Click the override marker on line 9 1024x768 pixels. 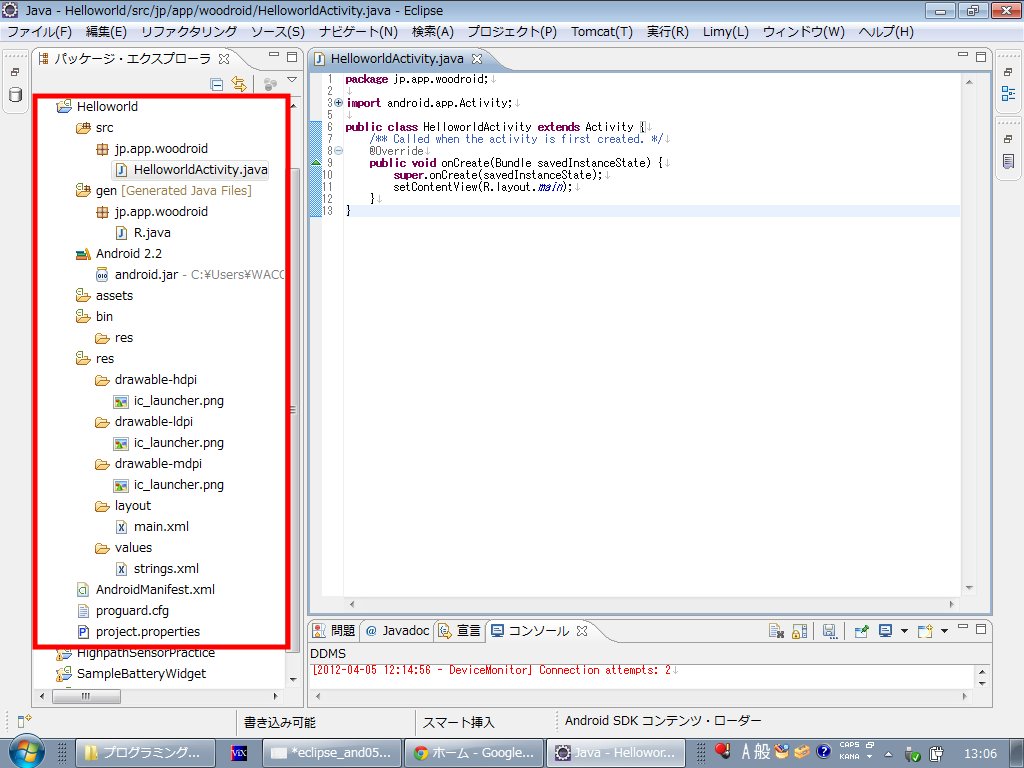316,163
